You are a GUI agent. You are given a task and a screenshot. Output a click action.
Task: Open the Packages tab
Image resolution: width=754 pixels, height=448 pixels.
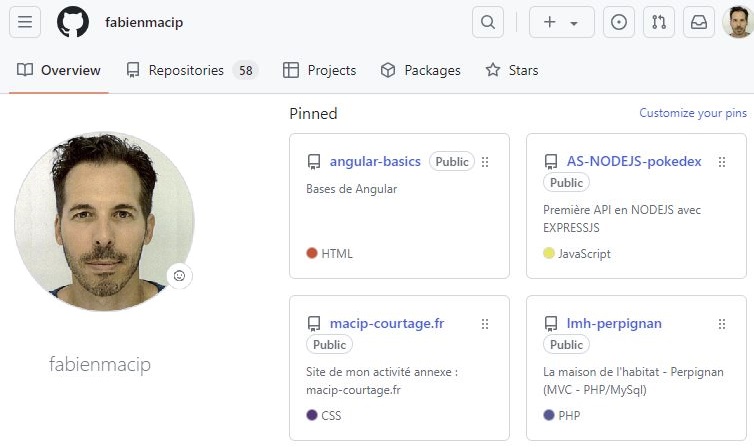[421, 71]
